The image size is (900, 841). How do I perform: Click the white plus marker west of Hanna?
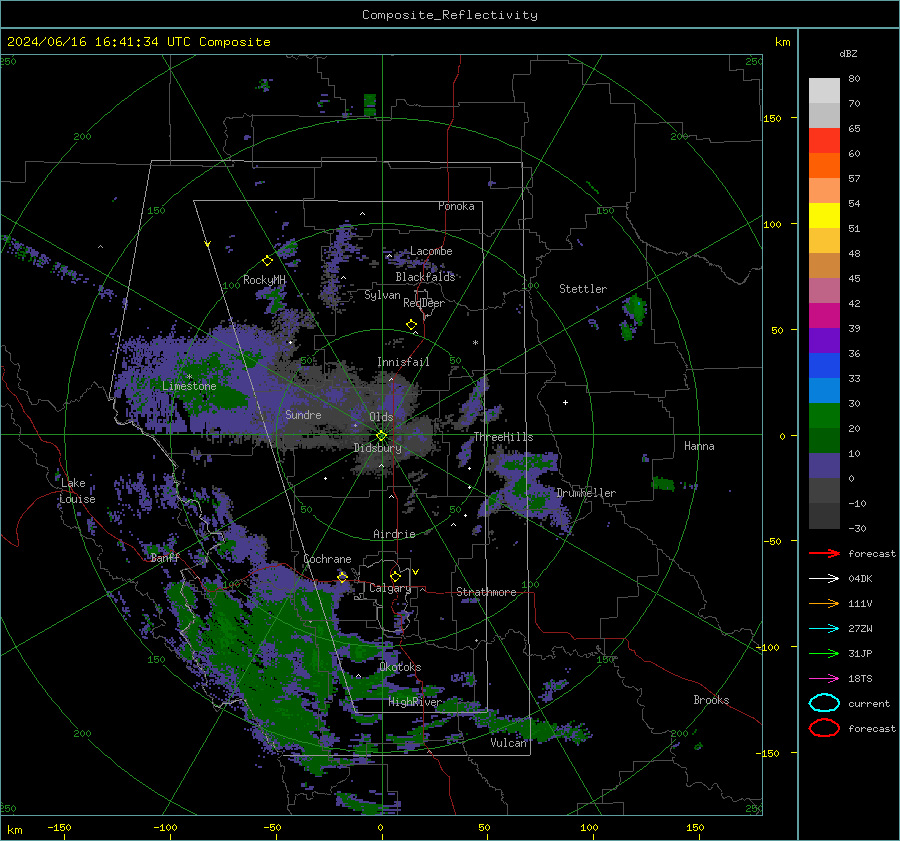(x=565, y=402)
